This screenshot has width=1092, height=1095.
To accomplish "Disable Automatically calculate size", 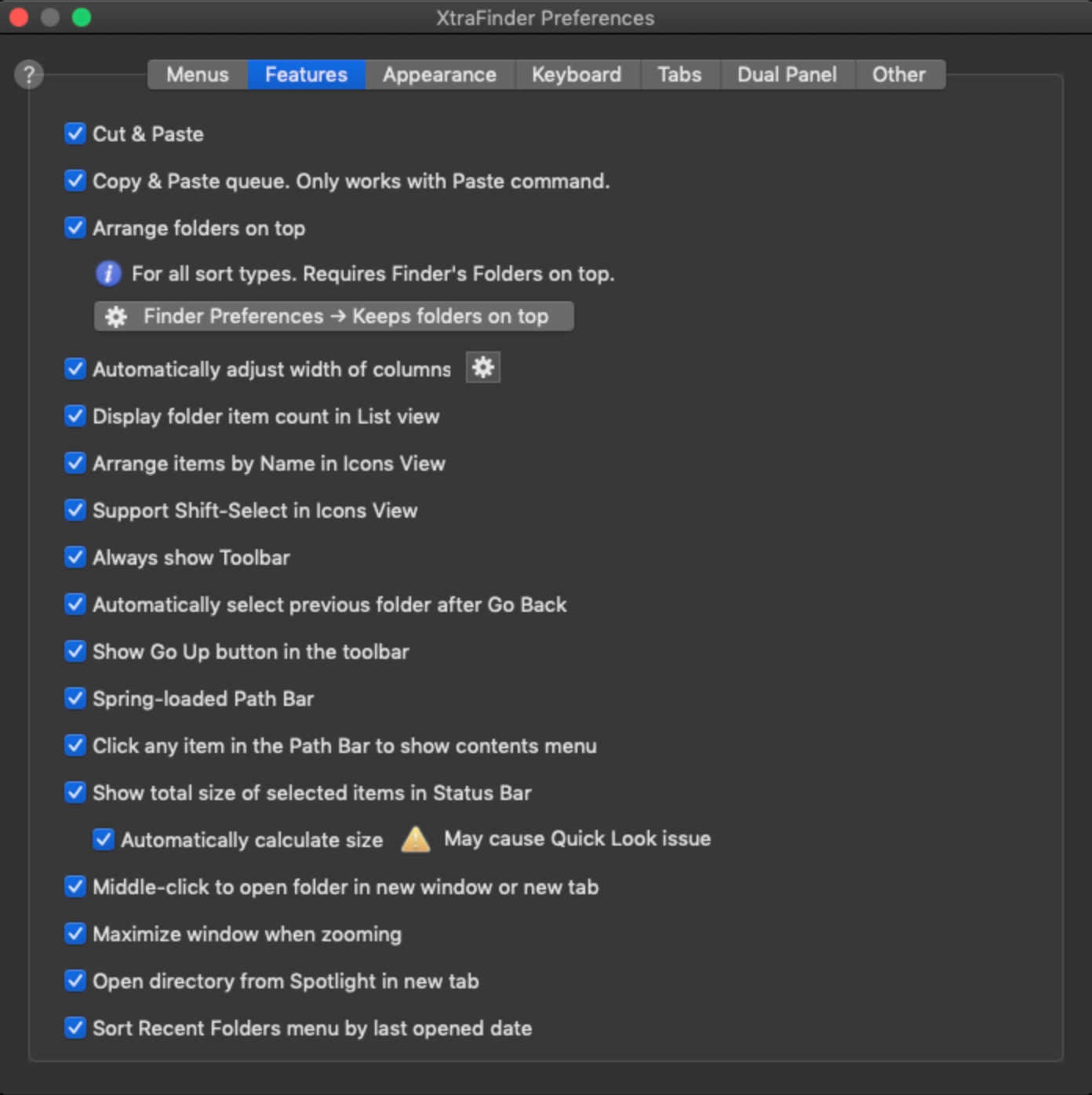I will click(104, 839).
